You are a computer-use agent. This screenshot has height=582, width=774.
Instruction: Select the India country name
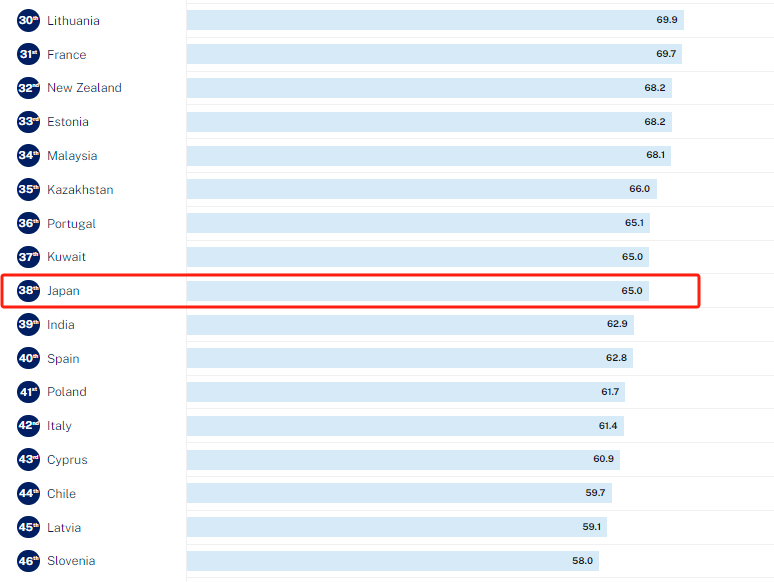point(61,325)
